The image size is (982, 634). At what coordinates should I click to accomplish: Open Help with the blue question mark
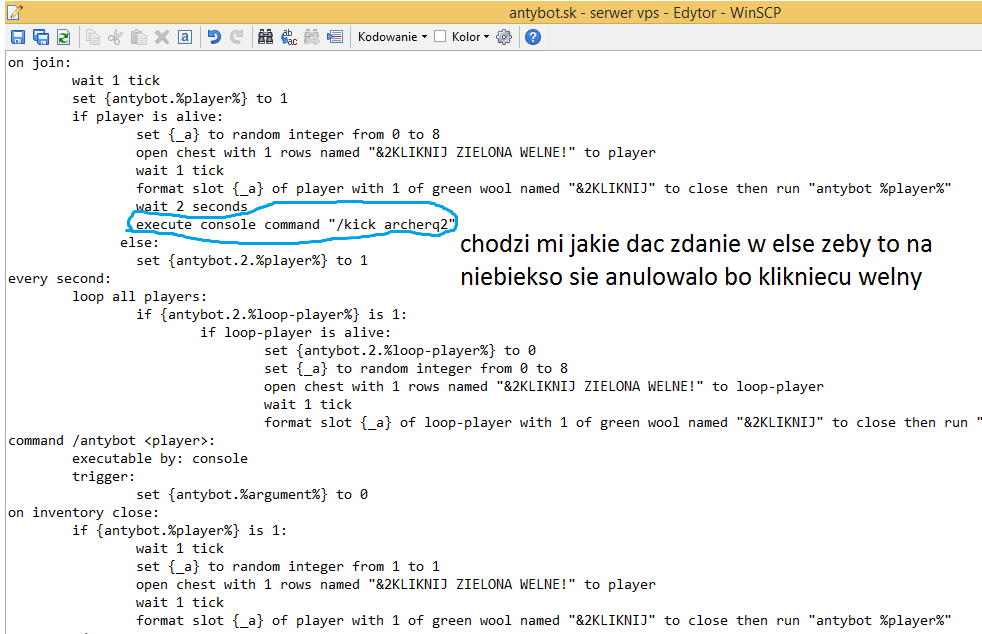(533, 37)
